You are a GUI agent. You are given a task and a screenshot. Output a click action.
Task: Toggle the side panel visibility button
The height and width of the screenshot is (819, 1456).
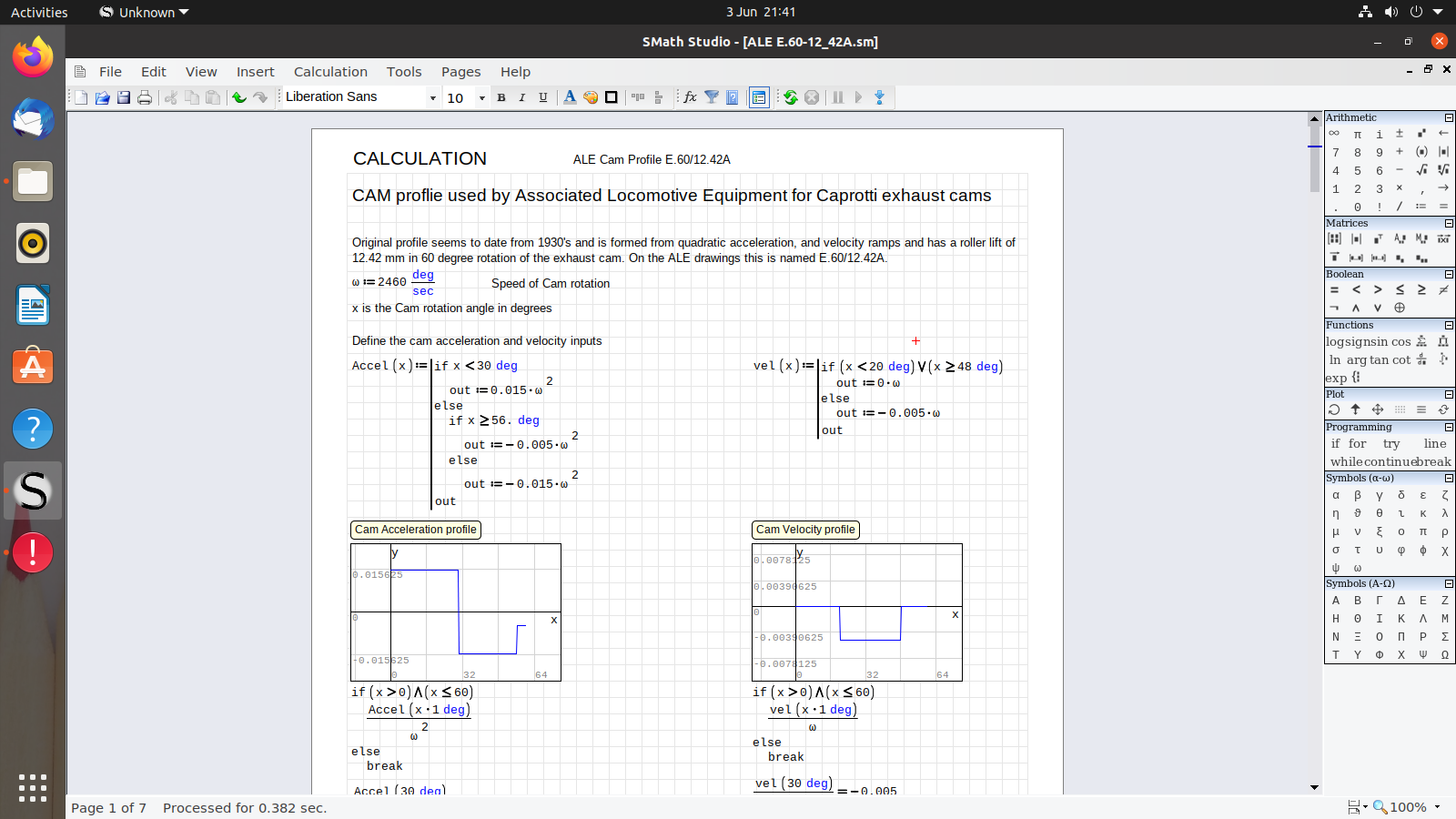tap(759, 97)
